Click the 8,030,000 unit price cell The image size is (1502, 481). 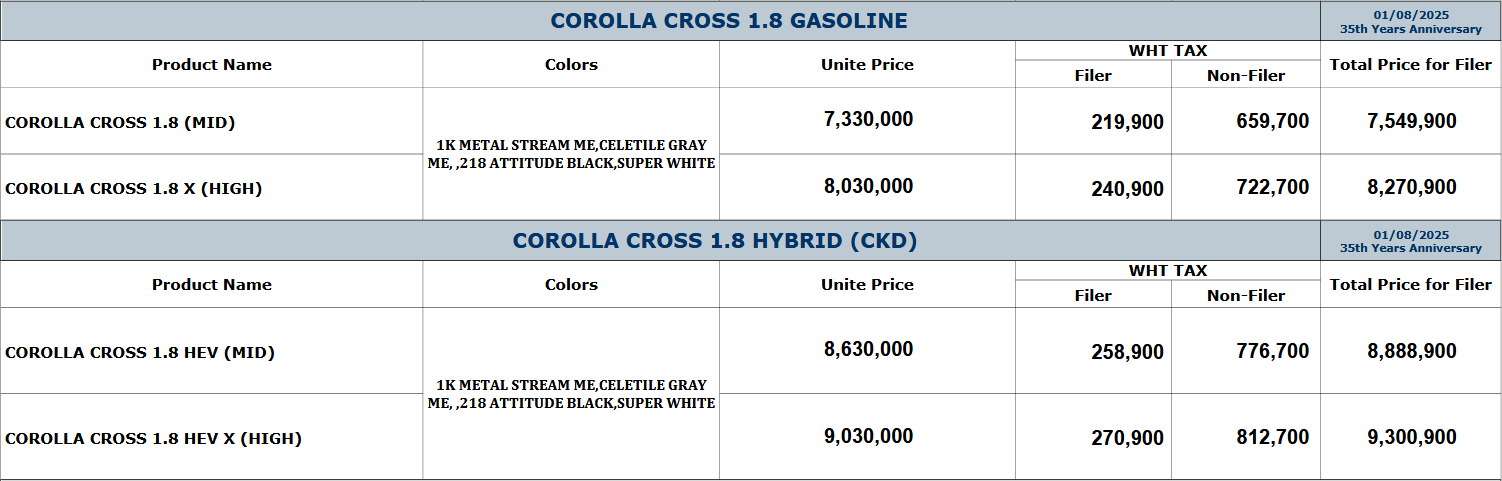(868, 187)
